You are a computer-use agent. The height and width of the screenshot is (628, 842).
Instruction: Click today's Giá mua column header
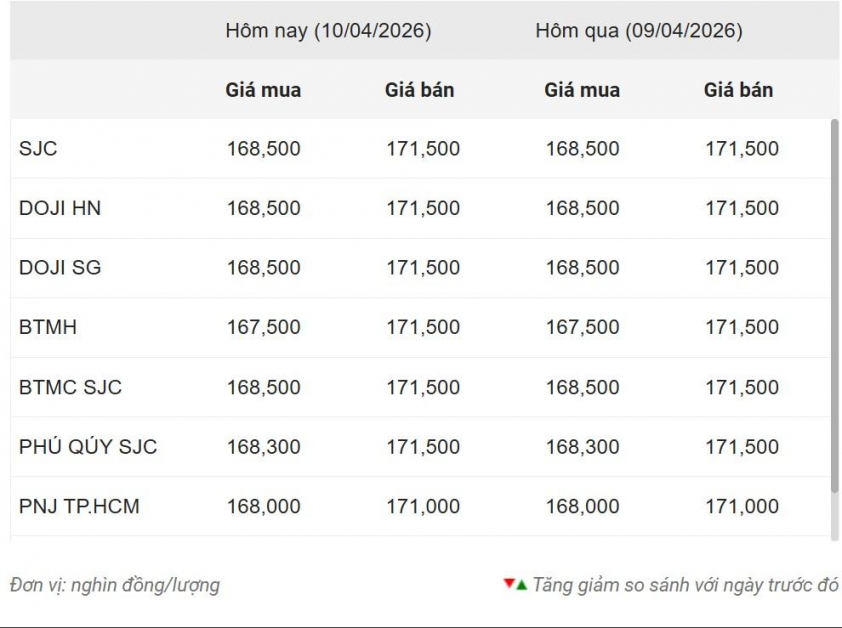tap(263, 90)
